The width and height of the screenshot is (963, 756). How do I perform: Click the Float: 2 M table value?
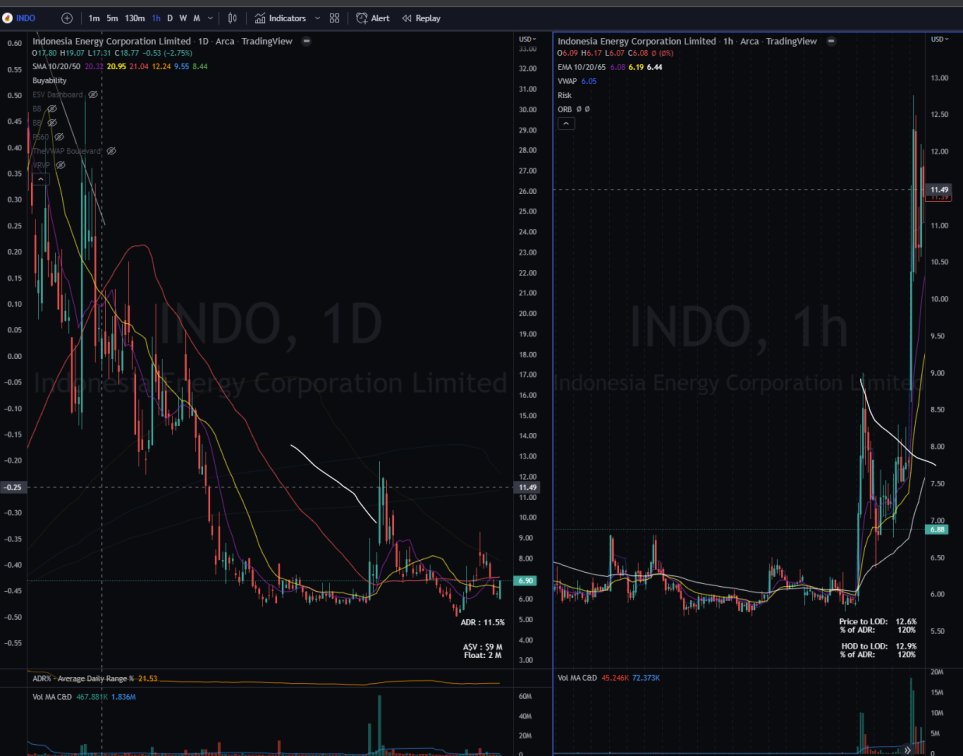click(483, 655)
